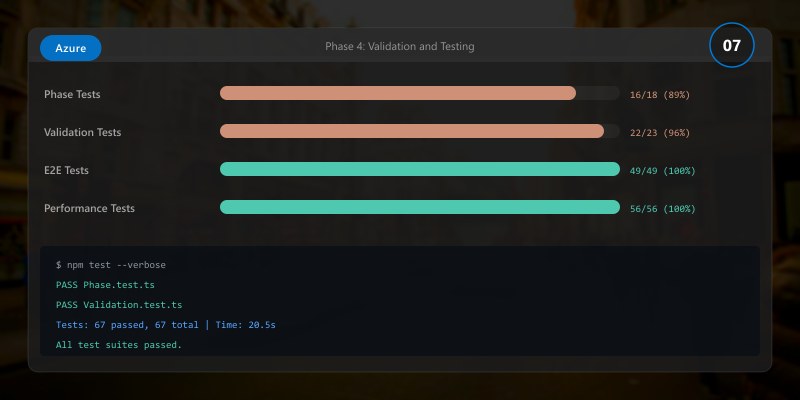800x400 pixels.
Task: Click 'All test suites passed.' line
Action: 119,345
